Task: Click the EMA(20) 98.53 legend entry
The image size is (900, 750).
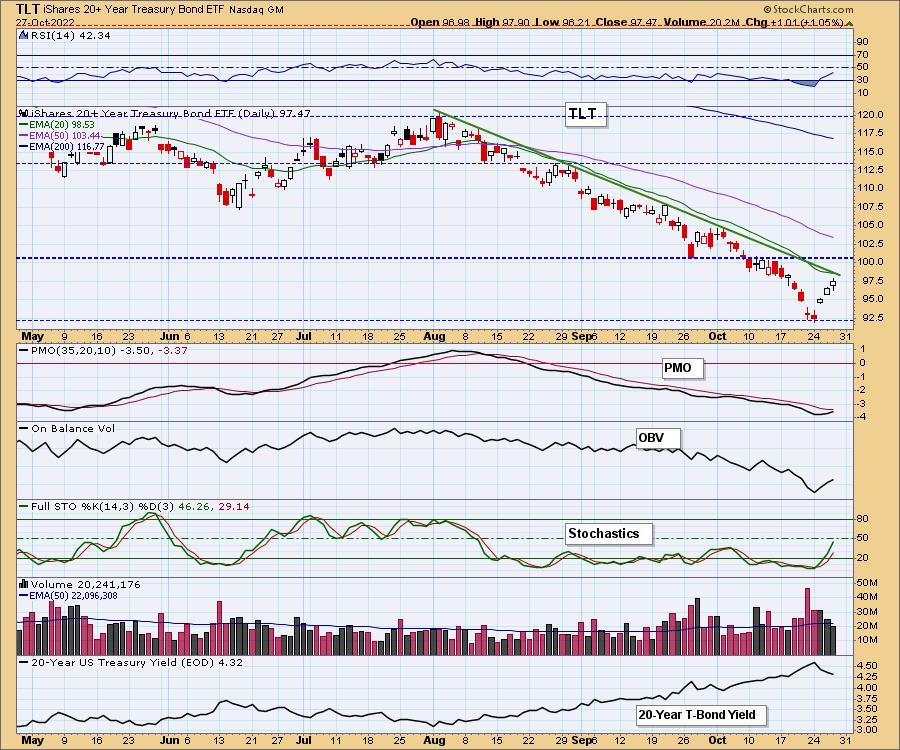Action: [61, 125]
